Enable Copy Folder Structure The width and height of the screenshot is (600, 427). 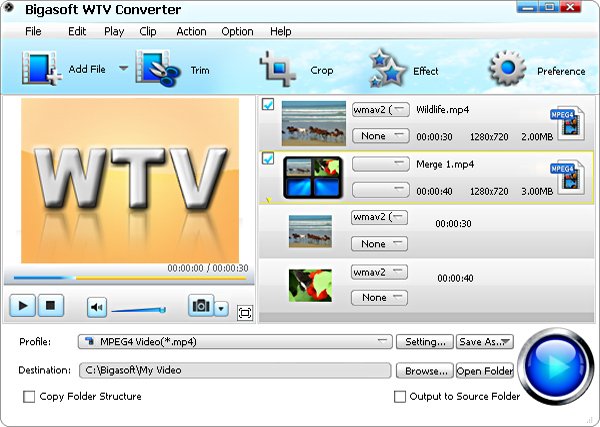(x=29, y=396)
